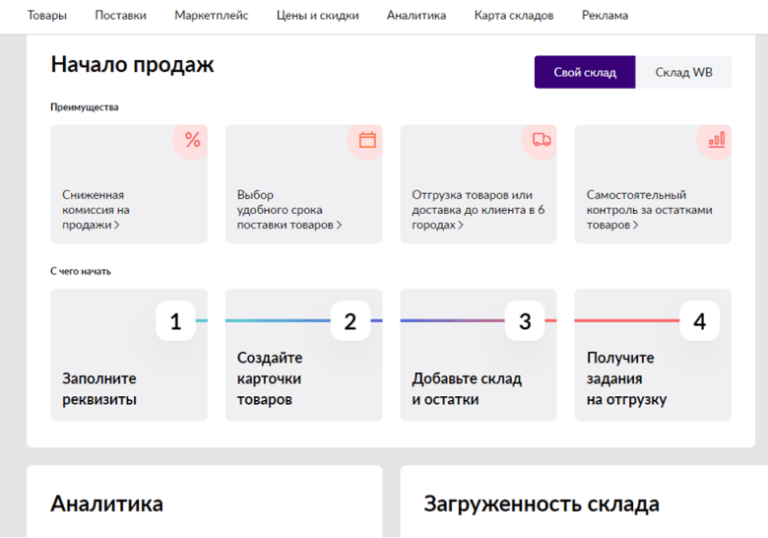This screenshot has width=768, height=538.
Task: Open the "Товары" menu
Action: (x=47, y=16)
